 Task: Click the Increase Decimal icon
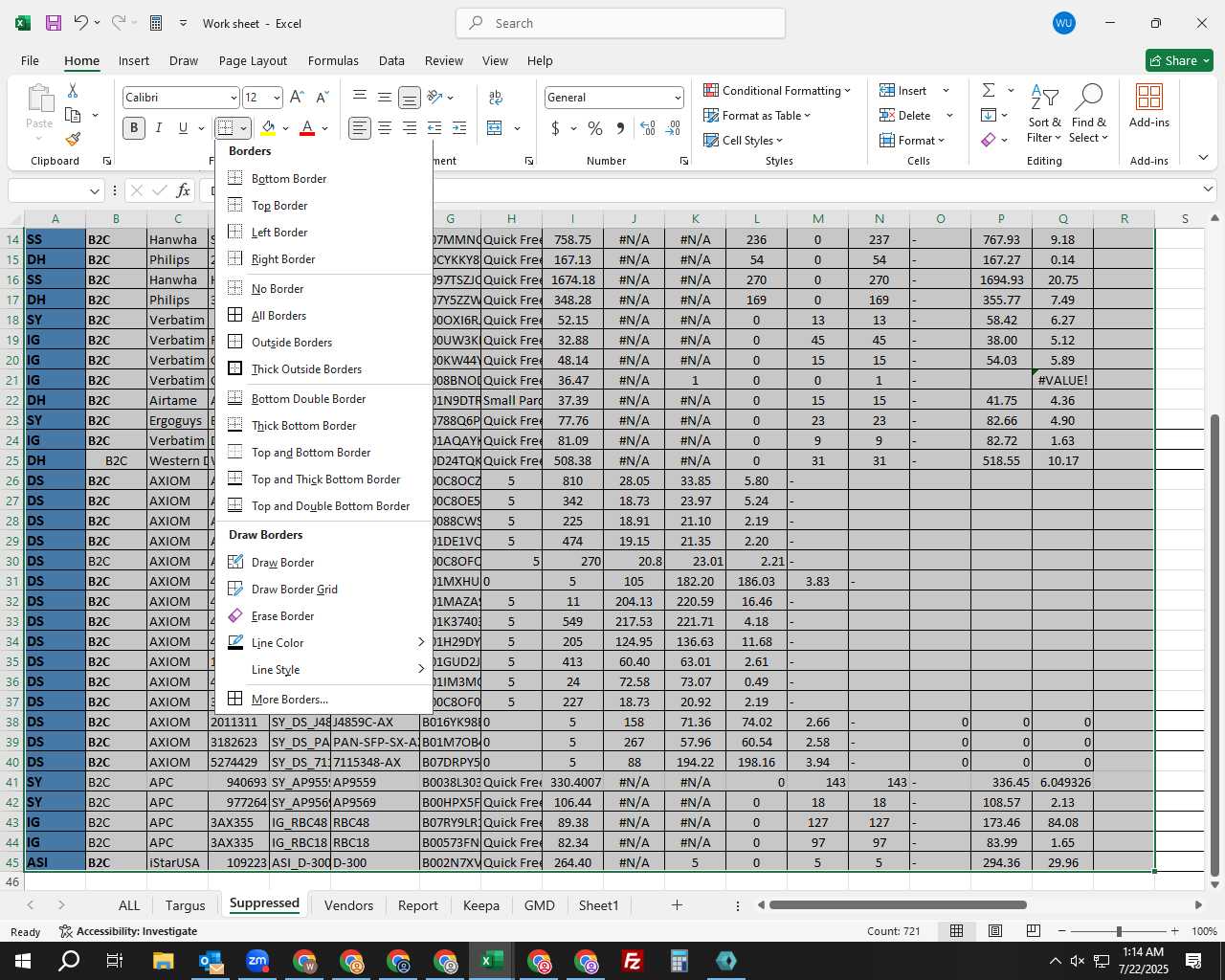coord(648,127)
